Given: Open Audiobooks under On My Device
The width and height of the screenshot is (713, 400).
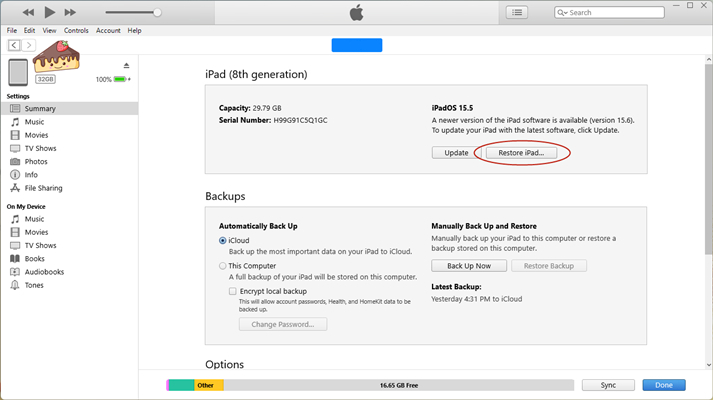Looking at the screenshot, I should point(44,271).
